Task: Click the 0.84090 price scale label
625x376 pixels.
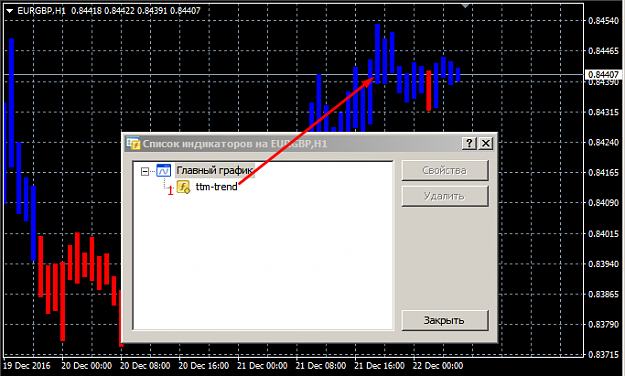Action: (603, 203)
